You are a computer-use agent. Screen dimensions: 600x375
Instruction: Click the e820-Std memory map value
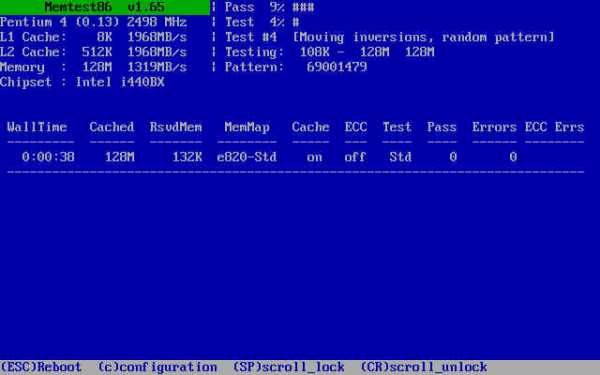tap(247, 157)
